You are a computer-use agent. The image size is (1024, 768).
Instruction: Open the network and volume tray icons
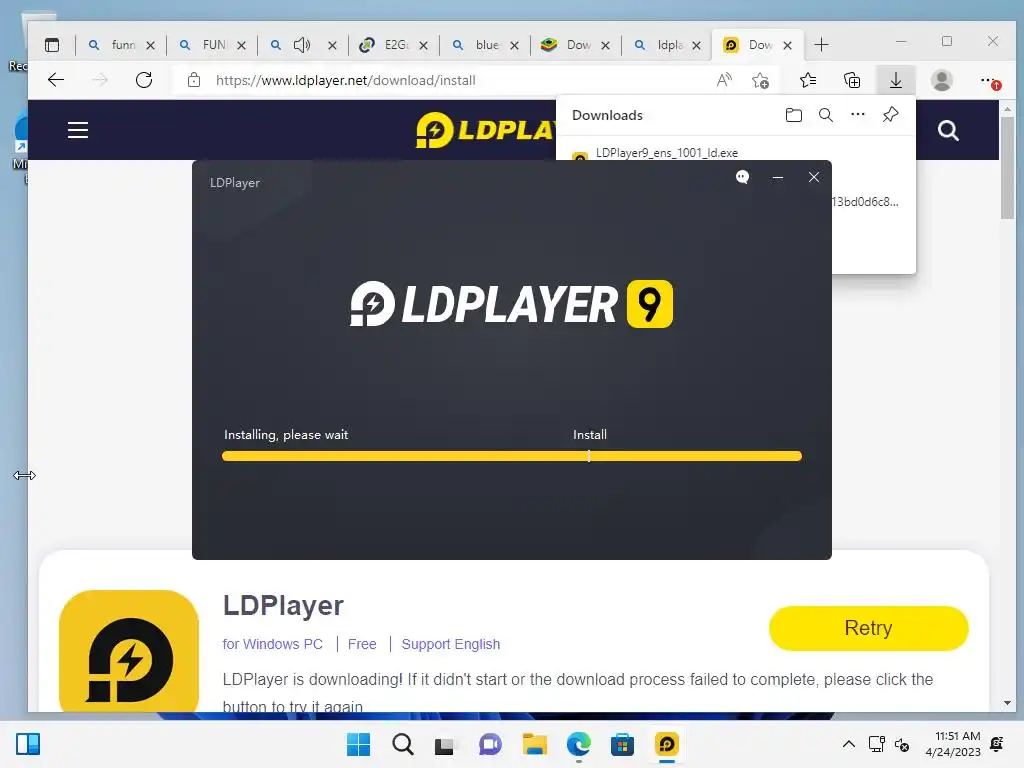tap(888, 744)
